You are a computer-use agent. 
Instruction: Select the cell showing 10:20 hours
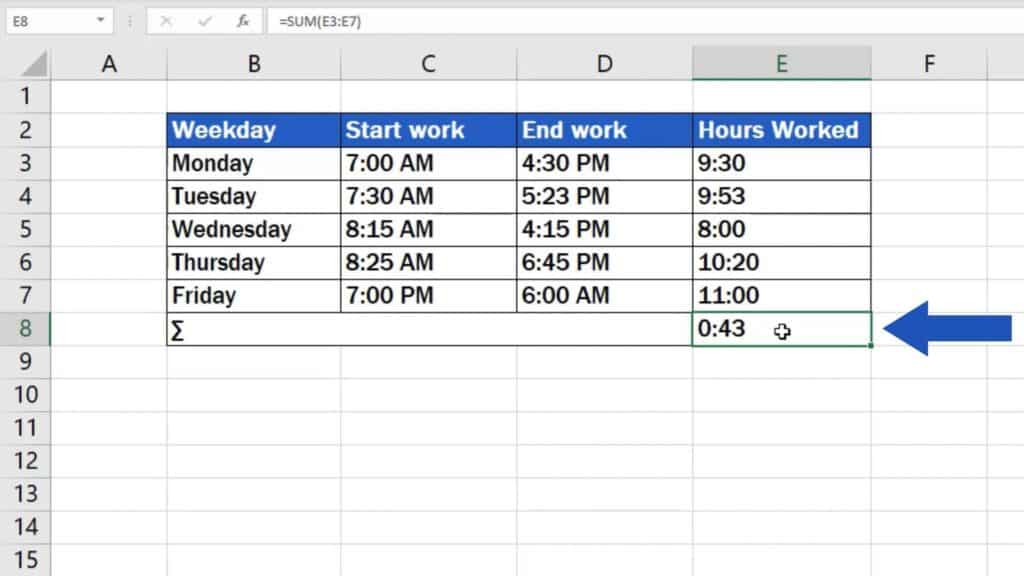point(781,262)
